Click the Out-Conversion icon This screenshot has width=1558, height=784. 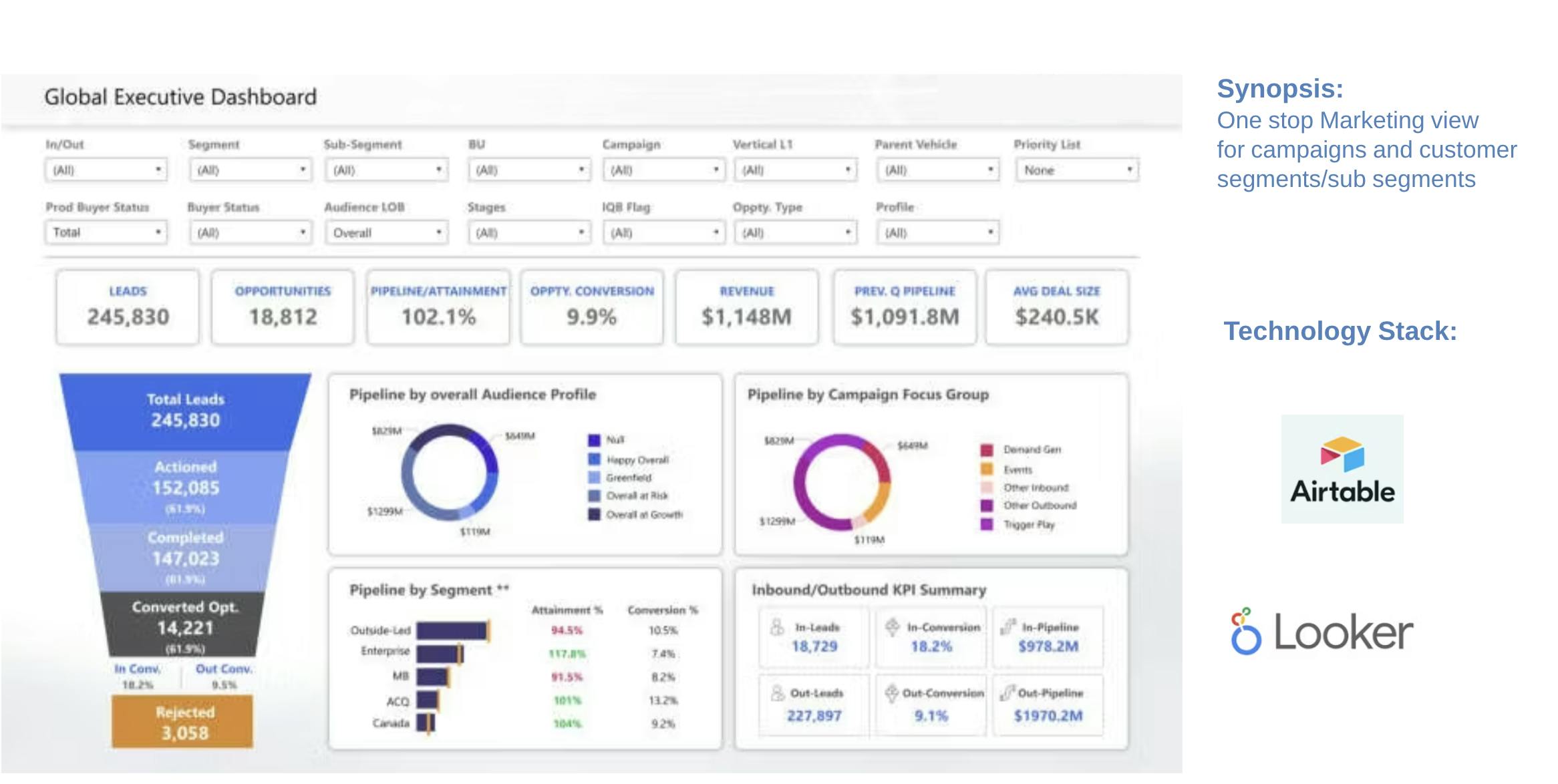[x=891, y=693]
